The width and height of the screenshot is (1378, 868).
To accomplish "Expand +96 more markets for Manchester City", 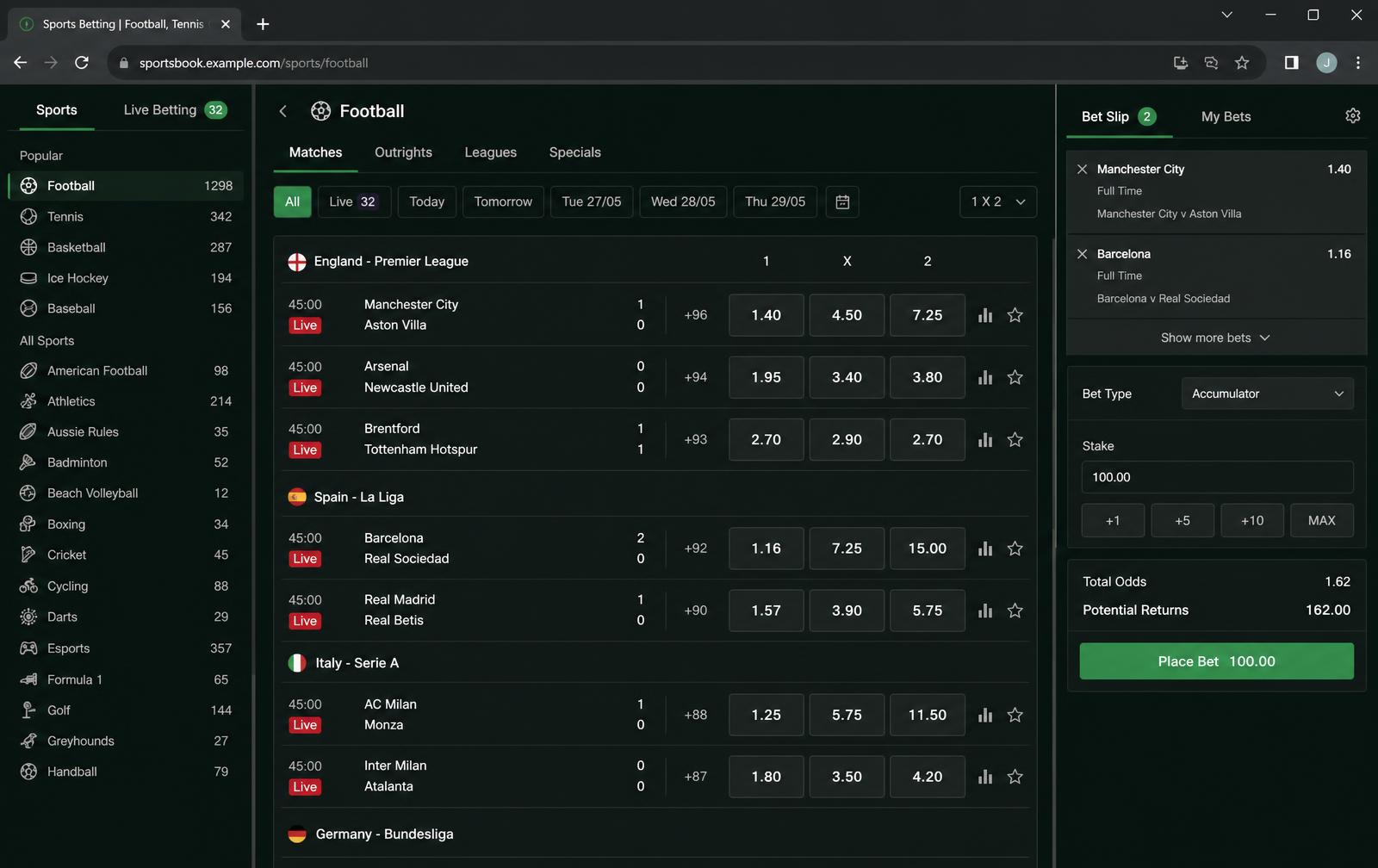I will pyautogui.click(x=696, y=315).
